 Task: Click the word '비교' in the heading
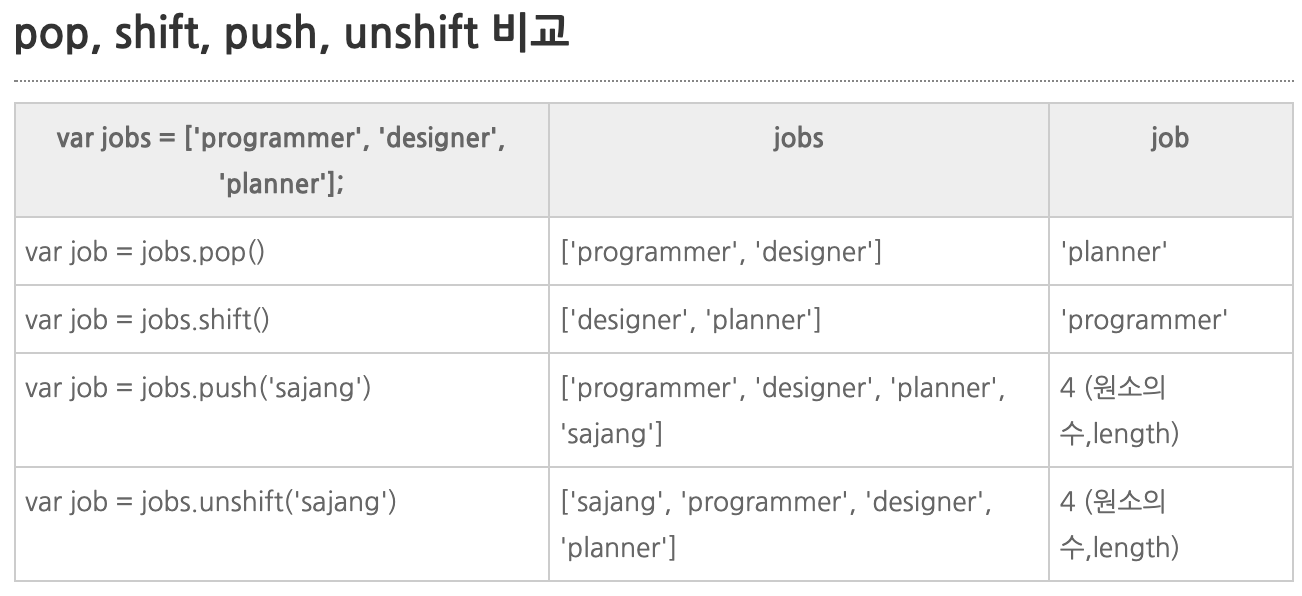[x=531, y=32]
